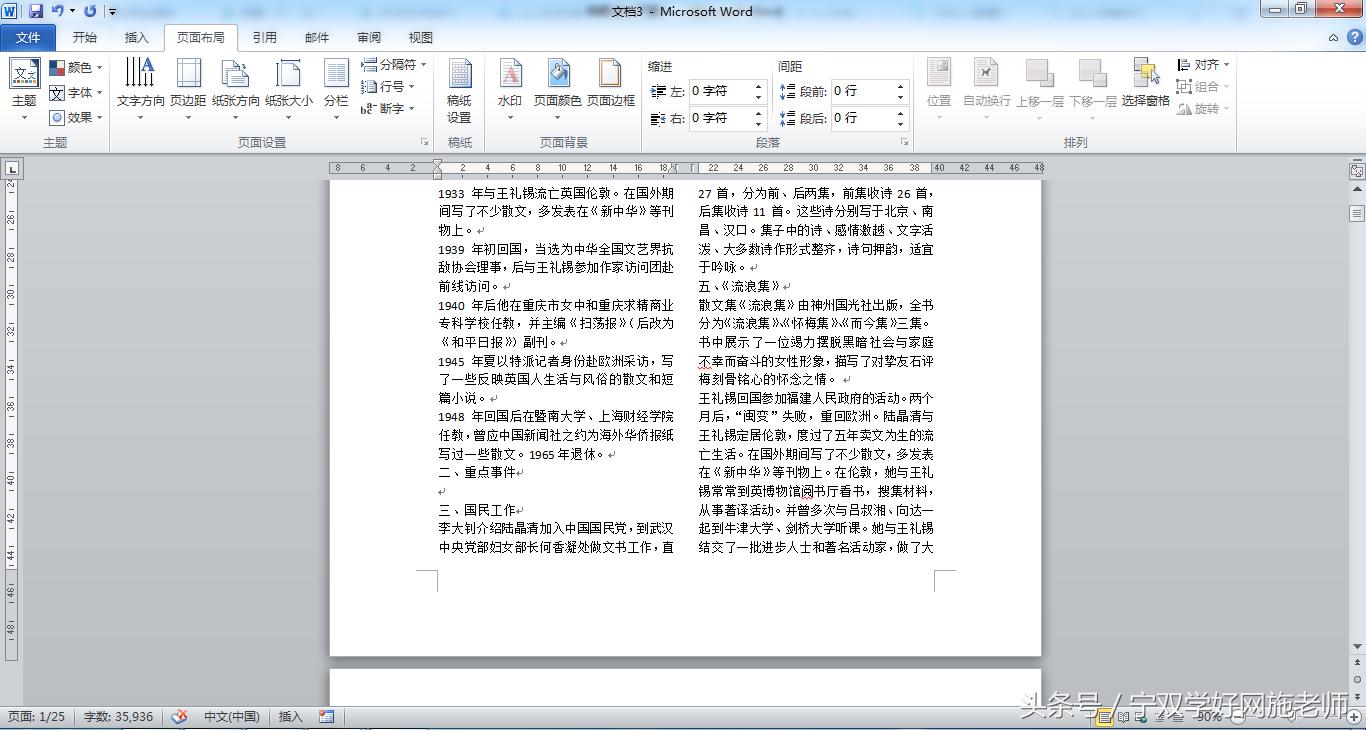Open the 页边距 margins gallery
Screen dimensions: 1366x730
(187, 86)
